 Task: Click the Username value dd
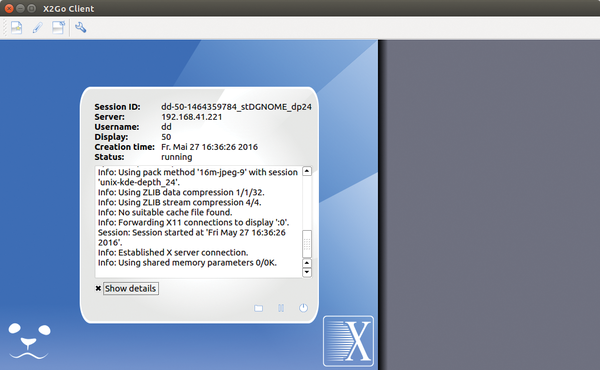point(166,127)
